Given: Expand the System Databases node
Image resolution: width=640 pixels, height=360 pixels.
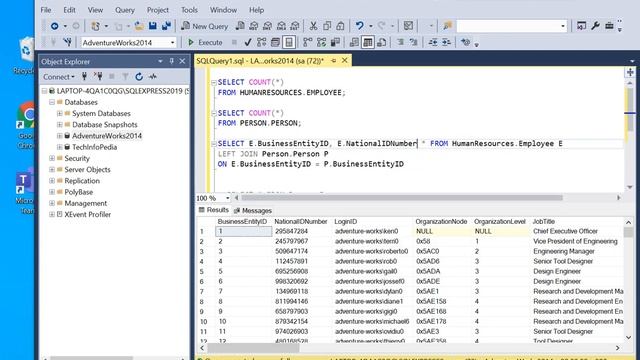Looking at the screenshot, I should click(60, 113).
